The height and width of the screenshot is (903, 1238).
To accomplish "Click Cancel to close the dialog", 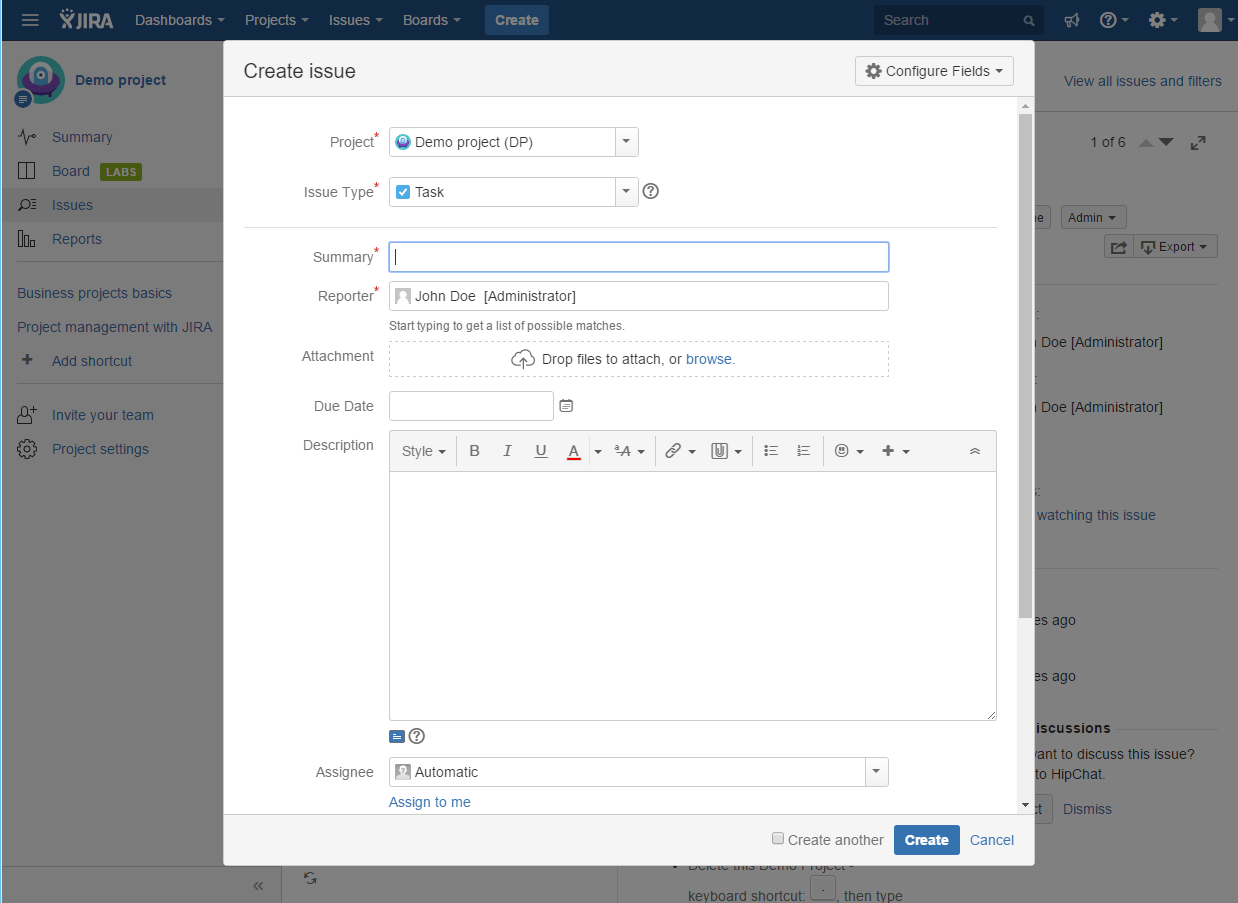I will click(992, 840).
